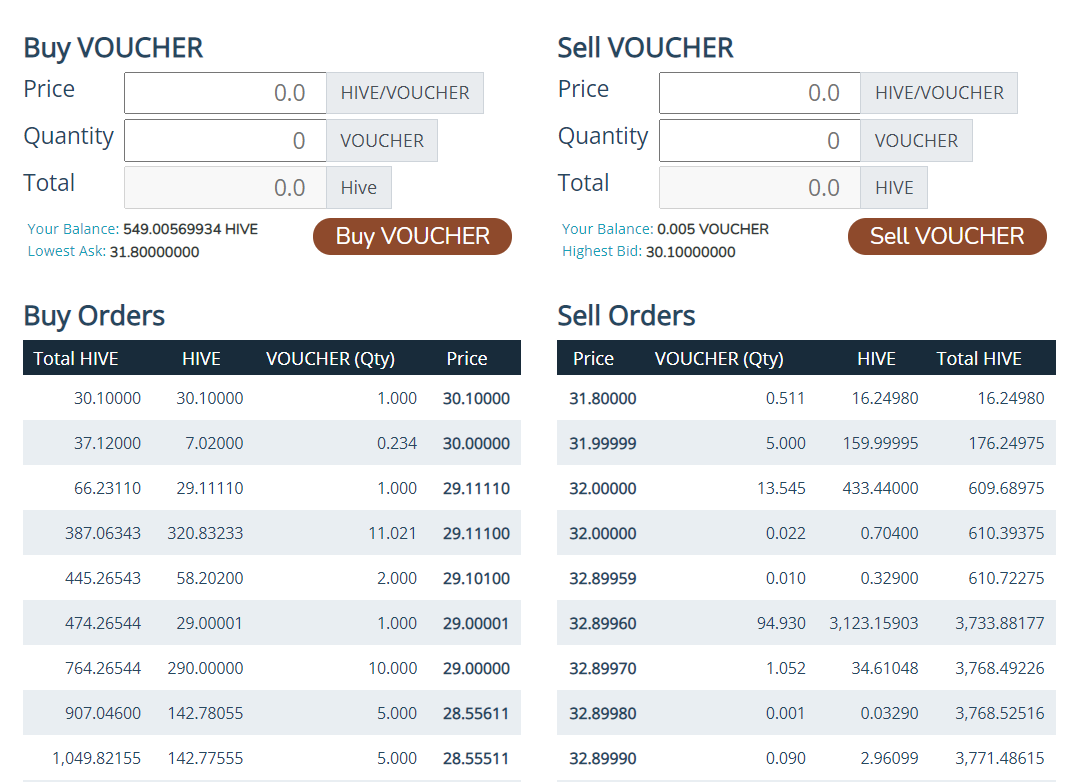Screen dimensions: 1079x782
Task: Click the Sell VOUCHER Total field
Action: pyautogui.click(x=760, y=187)
